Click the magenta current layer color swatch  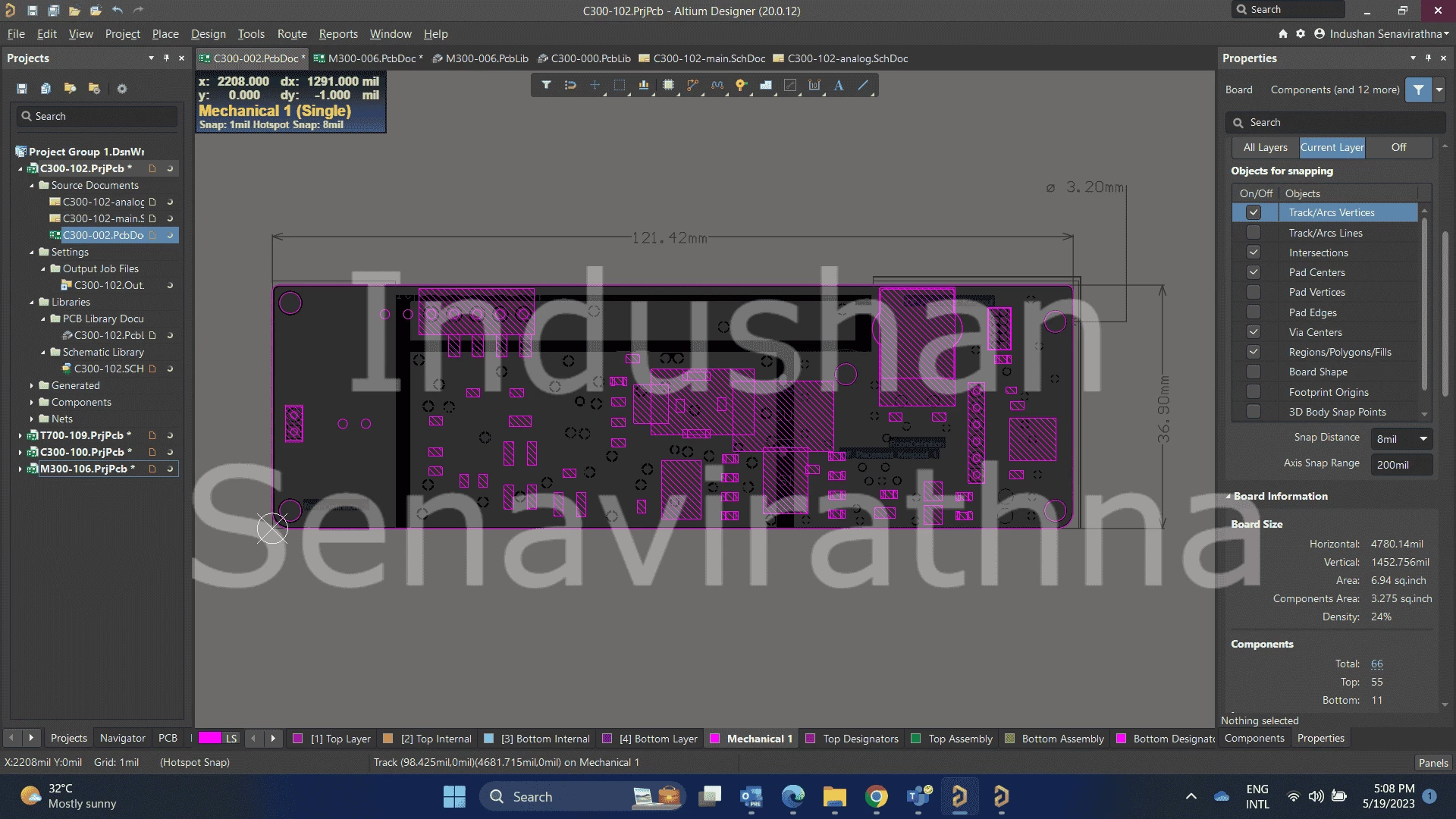tap(209, 738)
